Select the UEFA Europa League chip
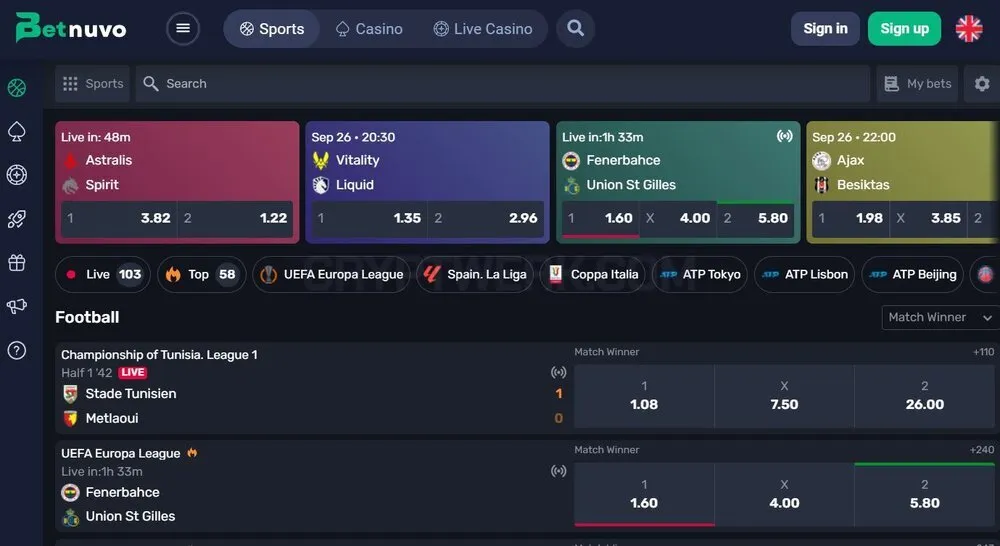This screenshot has height=546, width=1000. click(332, 274)
